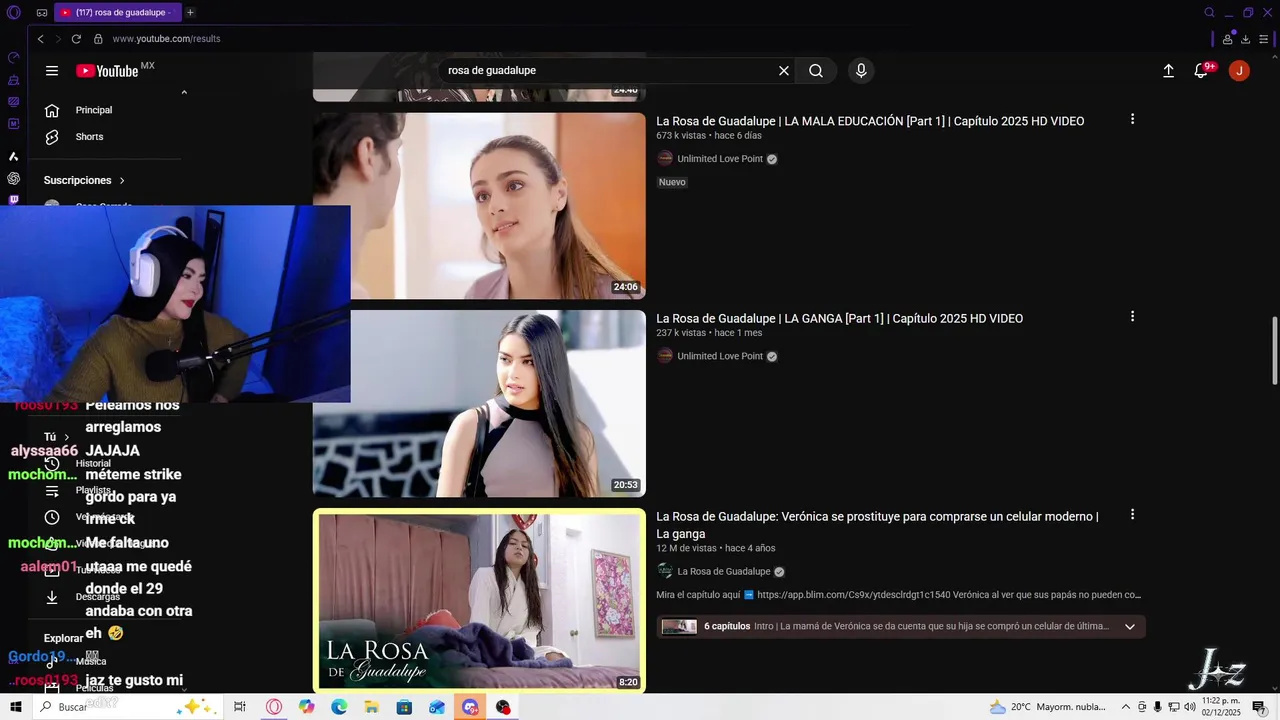The height and width of the screenshot is (720, 1280).
Task: Expand Suscripciones section chevron
Action: (x=122, y=181)
